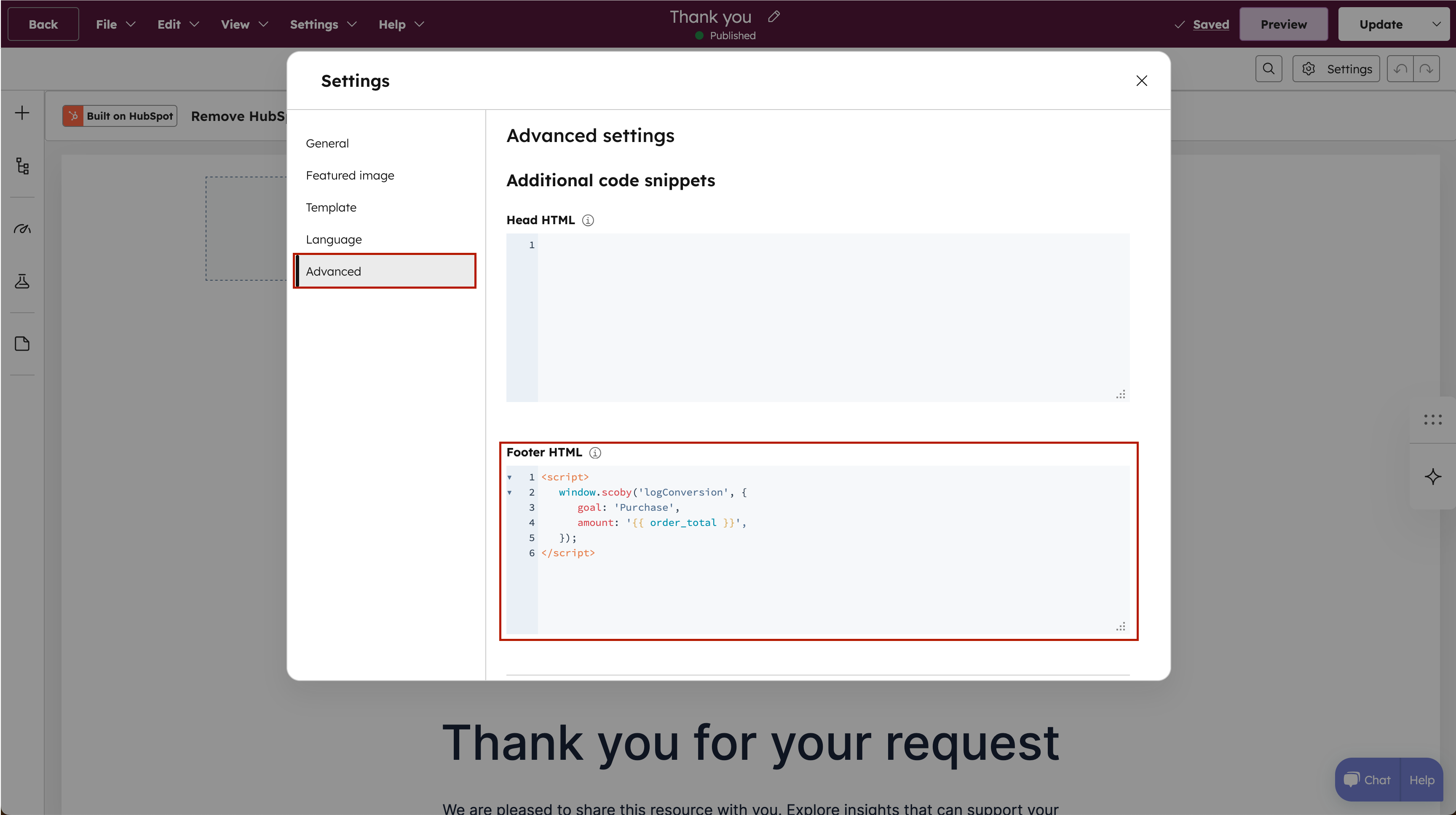Click the undo arrow button
1456x815 pixels.
pos(1400,69)
